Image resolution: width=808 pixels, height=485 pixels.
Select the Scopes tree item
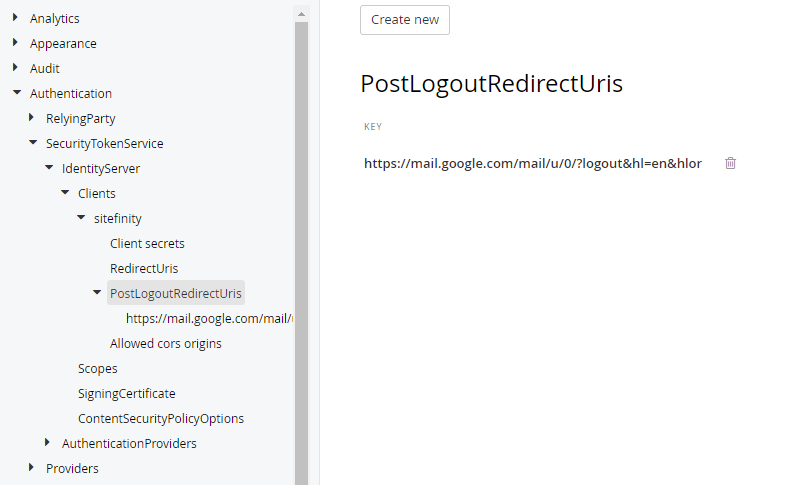pyautogui.click(x=98, y=368)
